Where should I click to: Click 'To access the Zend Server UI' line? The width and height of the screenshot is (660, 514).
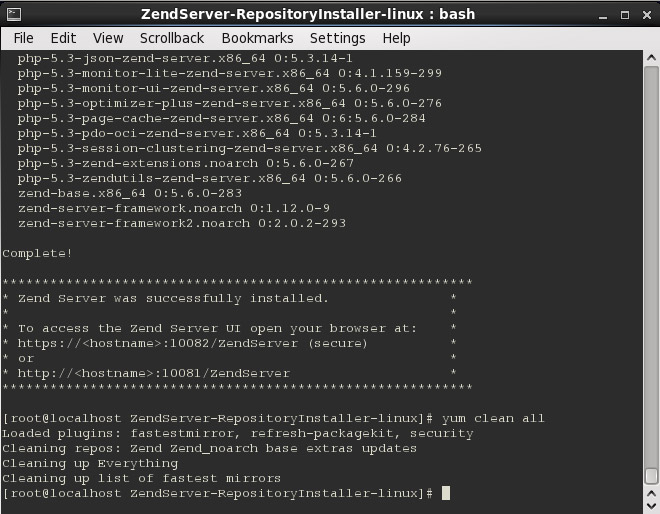click(x=217, y=328)
